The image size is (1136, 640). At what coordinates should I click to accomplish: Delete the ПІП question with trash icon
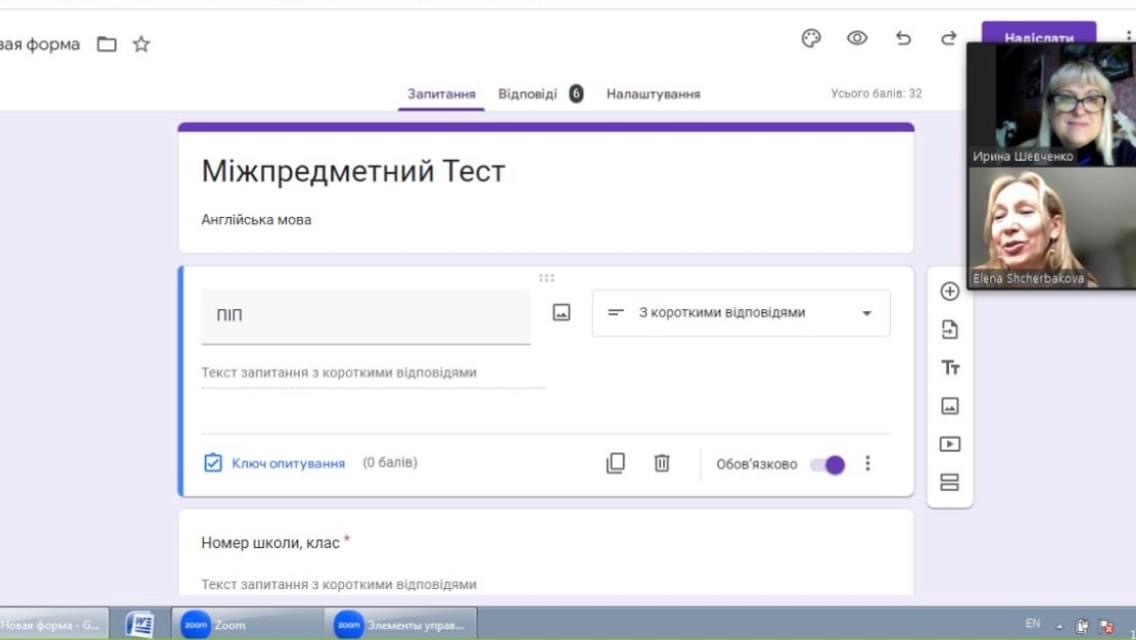(x=662, y=463)
